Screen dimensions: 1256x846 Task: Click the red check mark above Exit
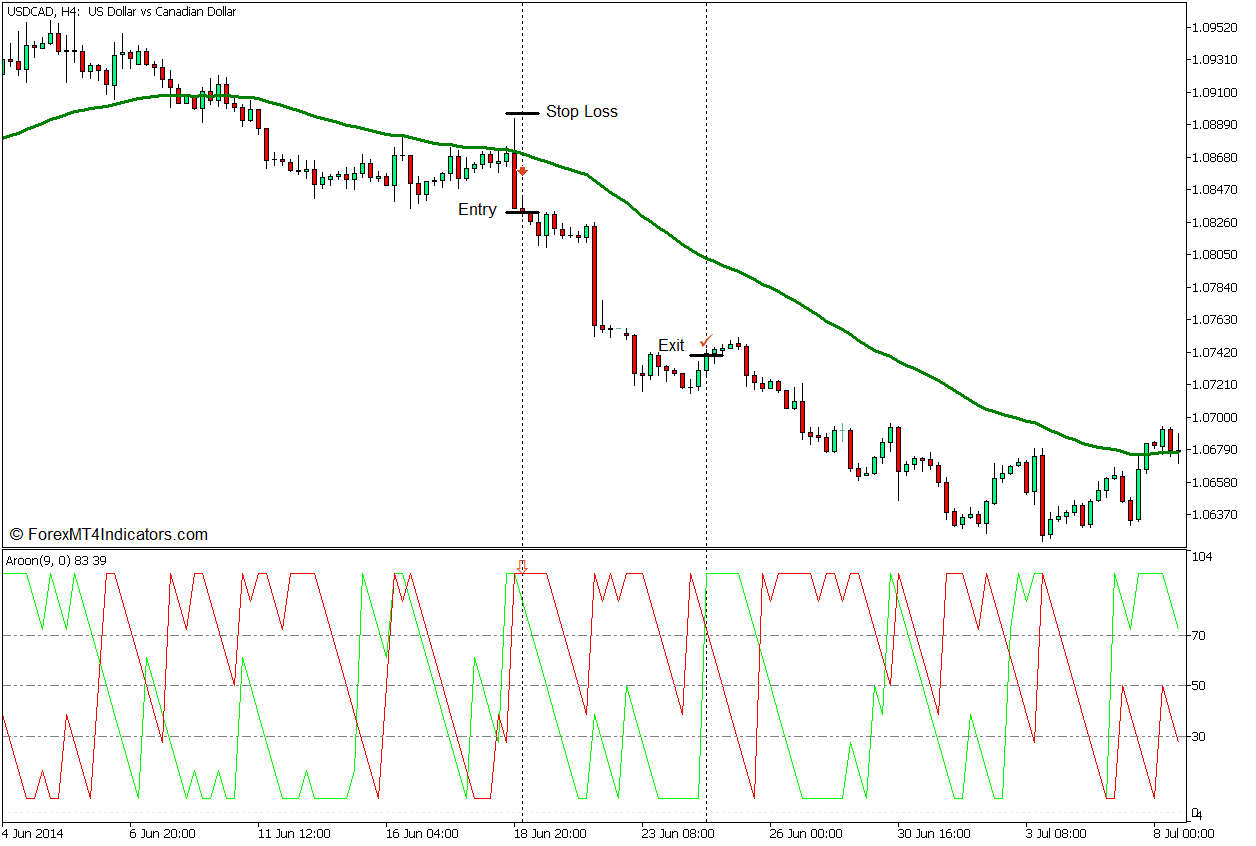[706, 341]
